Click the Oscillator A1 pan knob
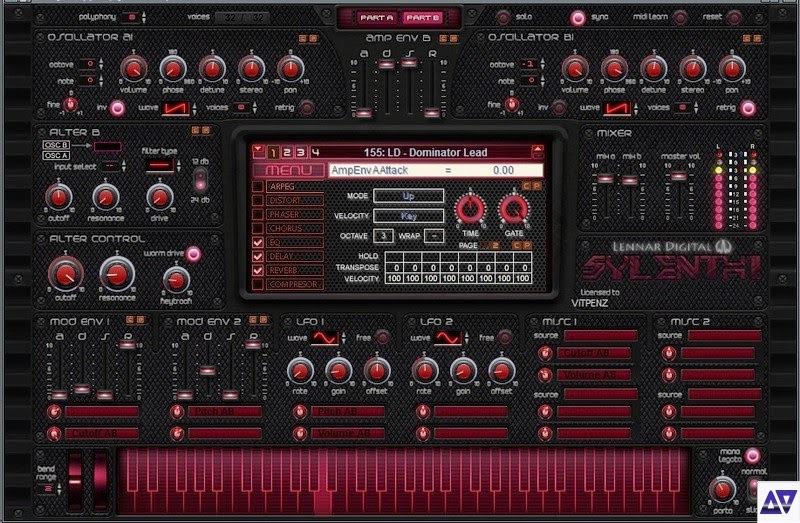The width and height of the screenshot is (800, 523). [x=291, y=69]
